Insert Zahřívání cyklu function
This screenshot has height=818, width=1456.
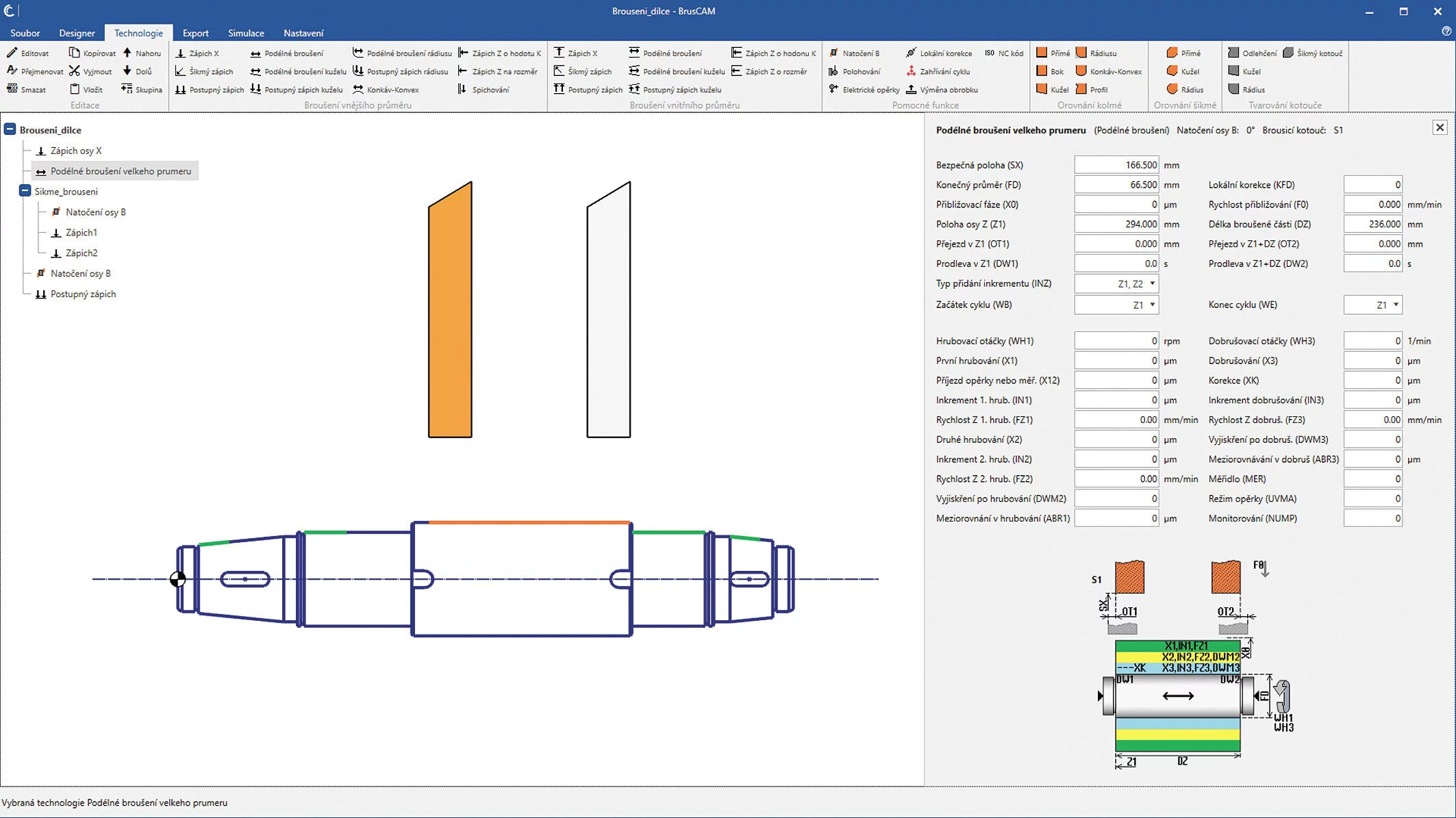(x=938, y=71)
